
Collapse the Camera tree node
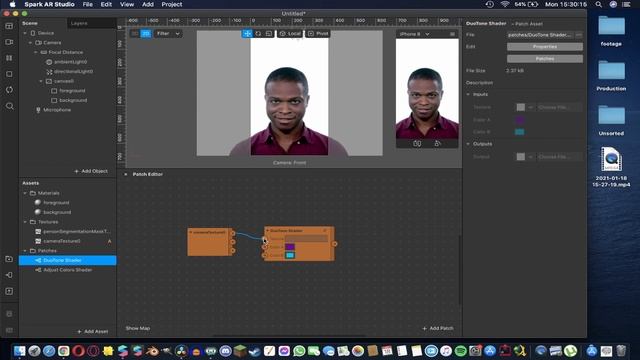click(x=30, y=42)
